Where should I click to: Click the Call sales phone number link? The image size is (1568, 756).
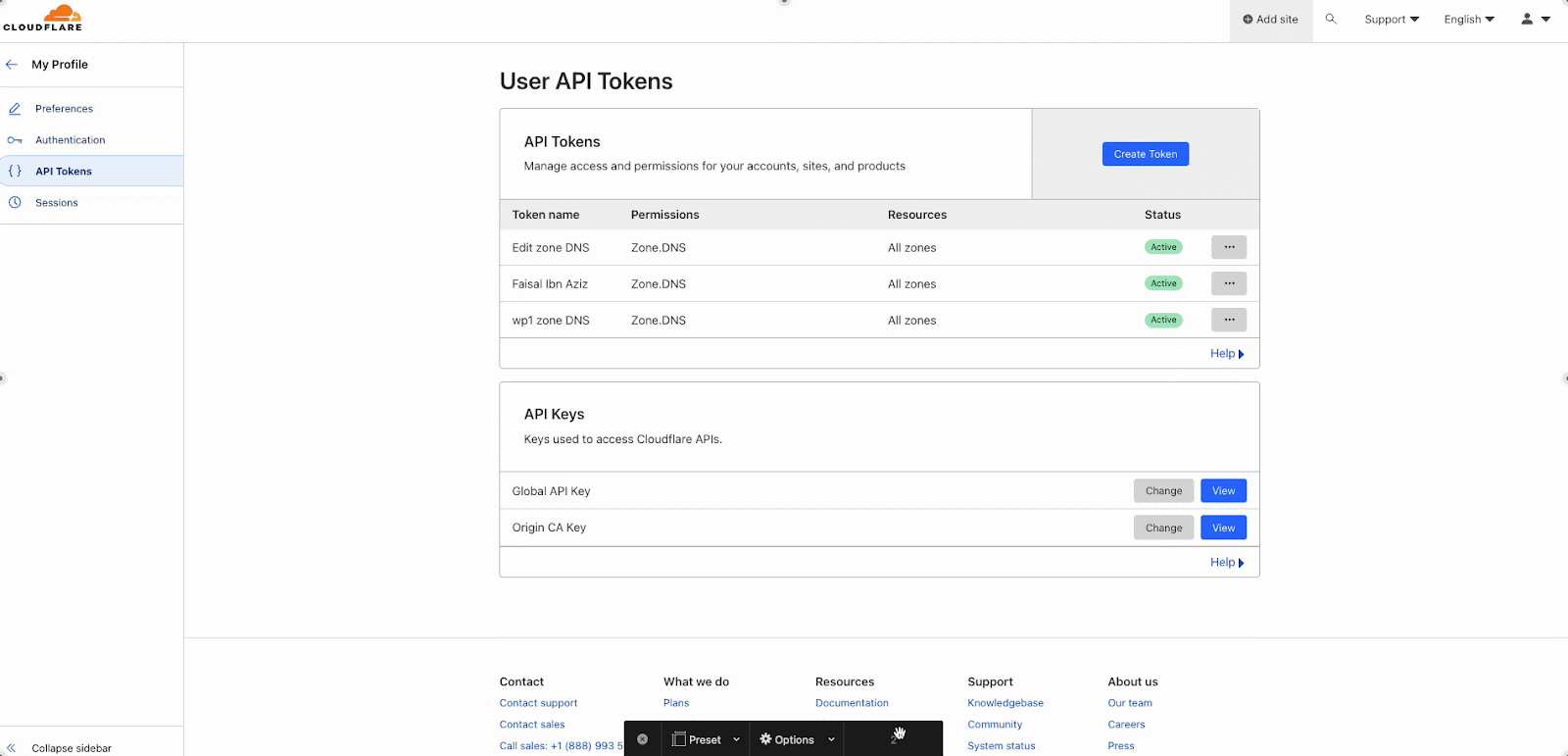pos(562,746)
